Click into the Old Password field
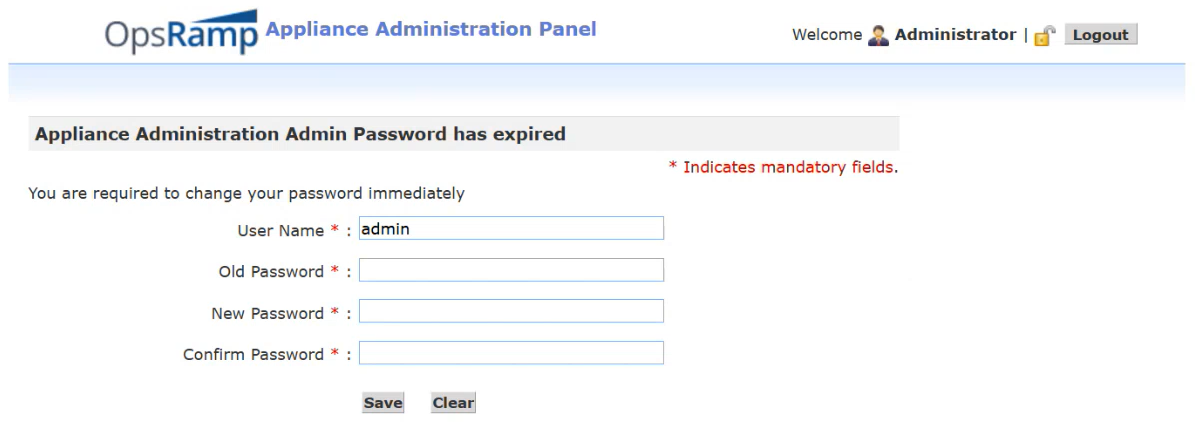The height and width of the screenshot is (447, 1195). [511, 270]
